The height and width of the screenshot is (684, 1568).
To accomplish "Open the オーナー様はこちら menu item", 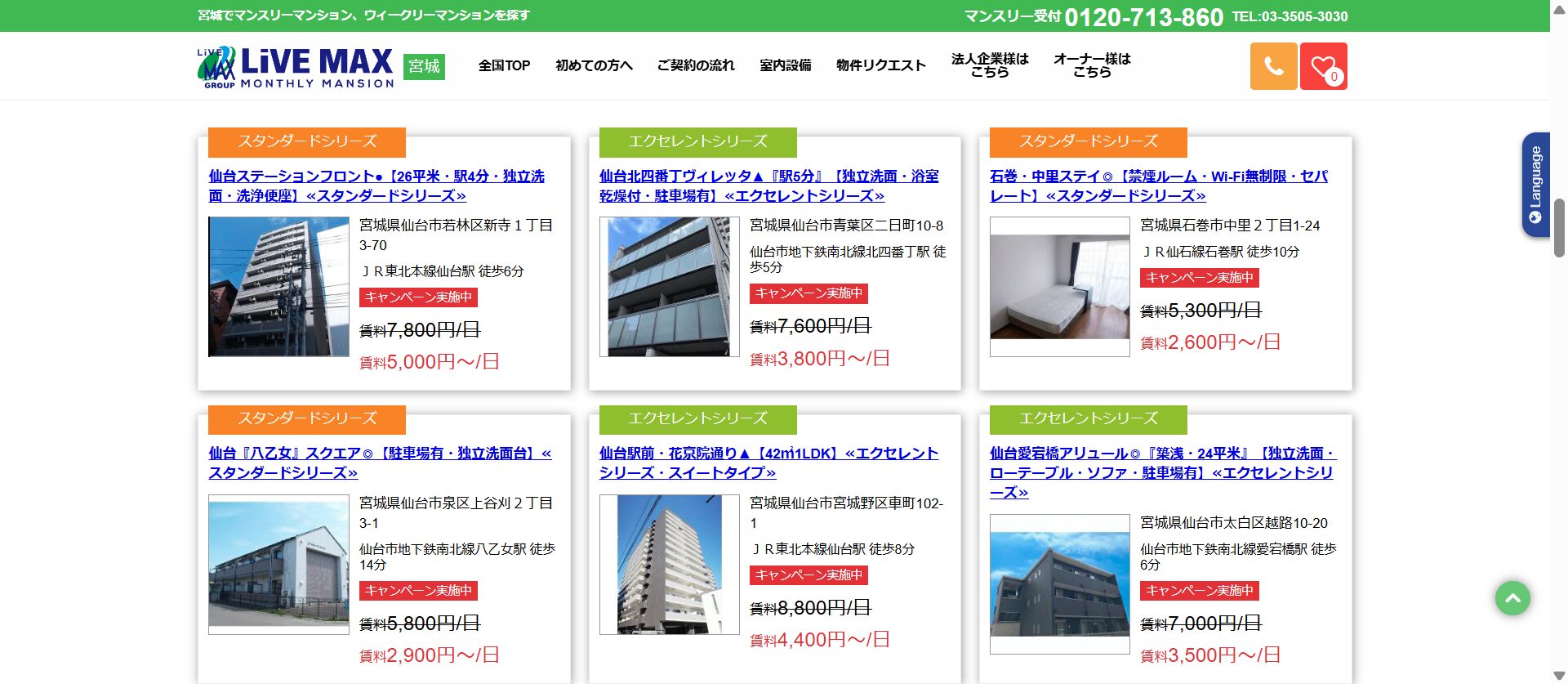I will pos(1092,65).
